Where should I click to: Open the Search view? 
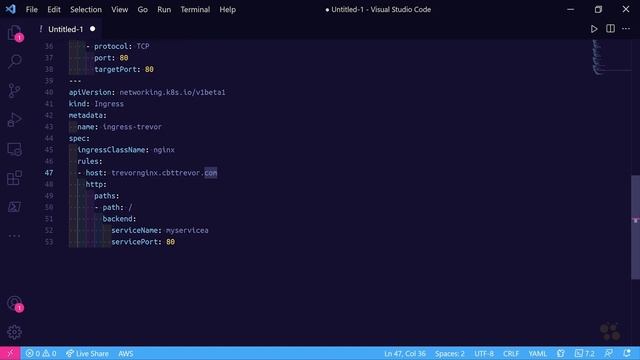point(15,62)
